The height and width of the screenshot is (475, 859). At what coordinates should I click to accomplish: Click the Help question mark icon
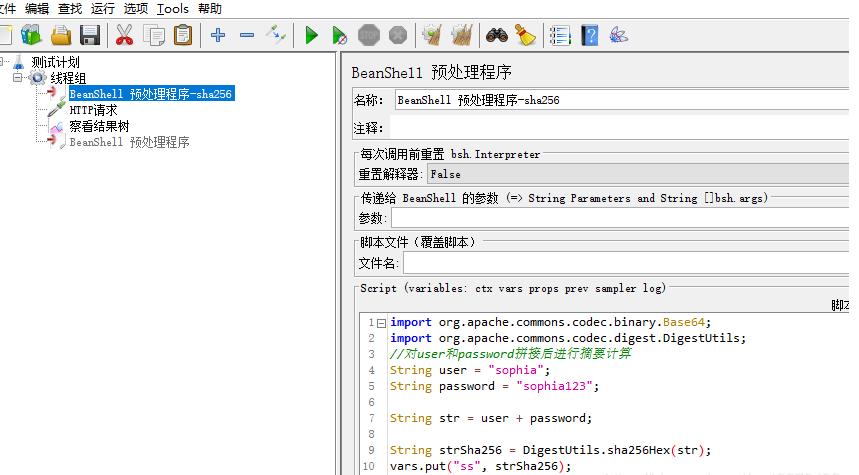[x=590, y=36]
